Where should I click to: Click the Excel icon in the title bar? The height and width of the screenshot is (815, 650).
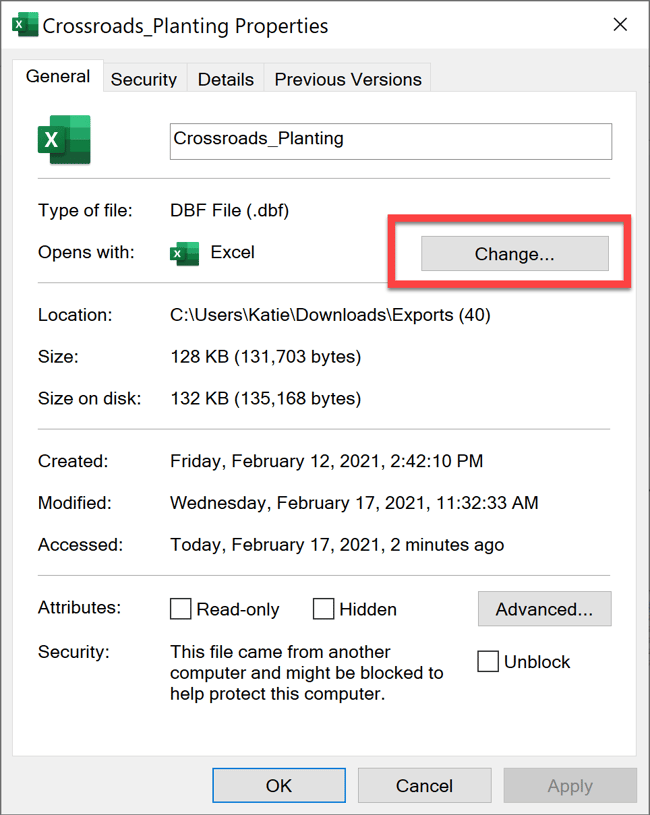click(25, 24)
